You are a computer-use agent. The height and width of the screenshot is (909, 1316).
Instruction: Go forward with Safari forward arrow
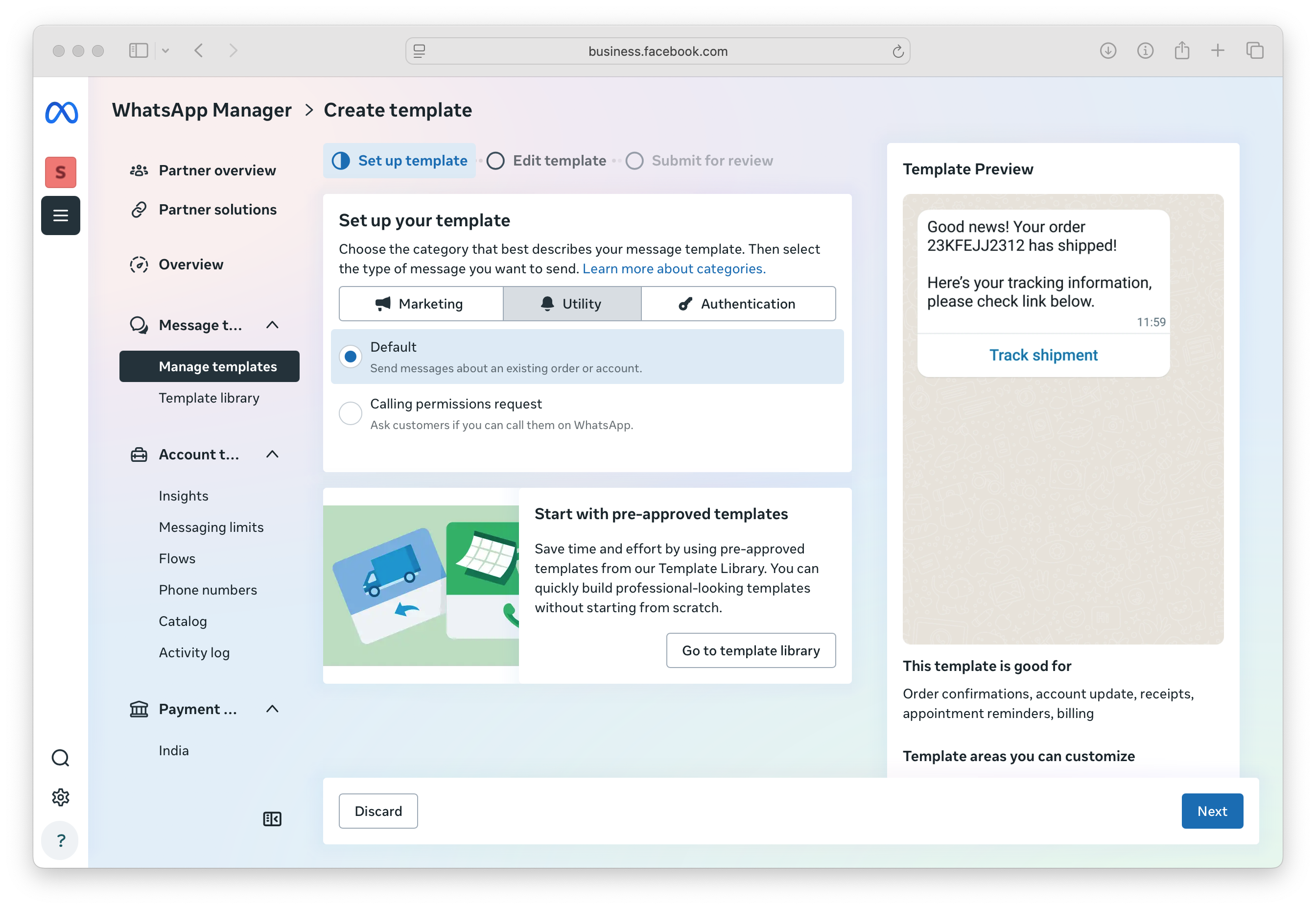click(234, 50)
